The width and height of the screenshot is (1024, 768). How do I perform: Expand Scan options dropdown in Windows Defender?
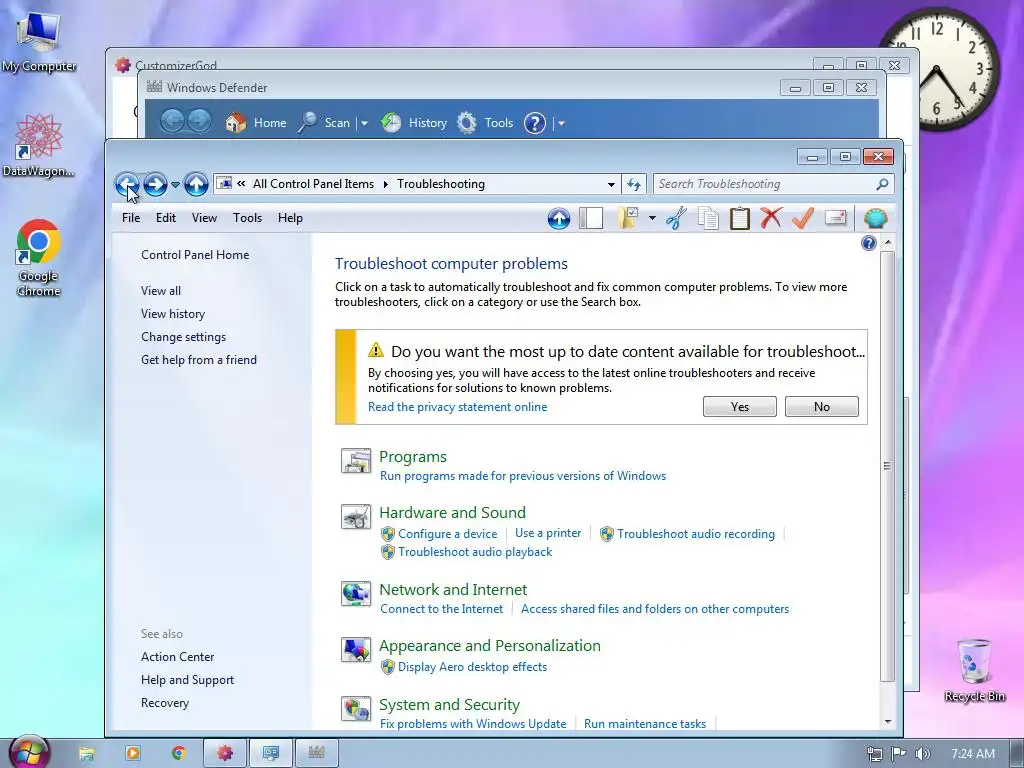pyautogui.click(x=364, y=123)
